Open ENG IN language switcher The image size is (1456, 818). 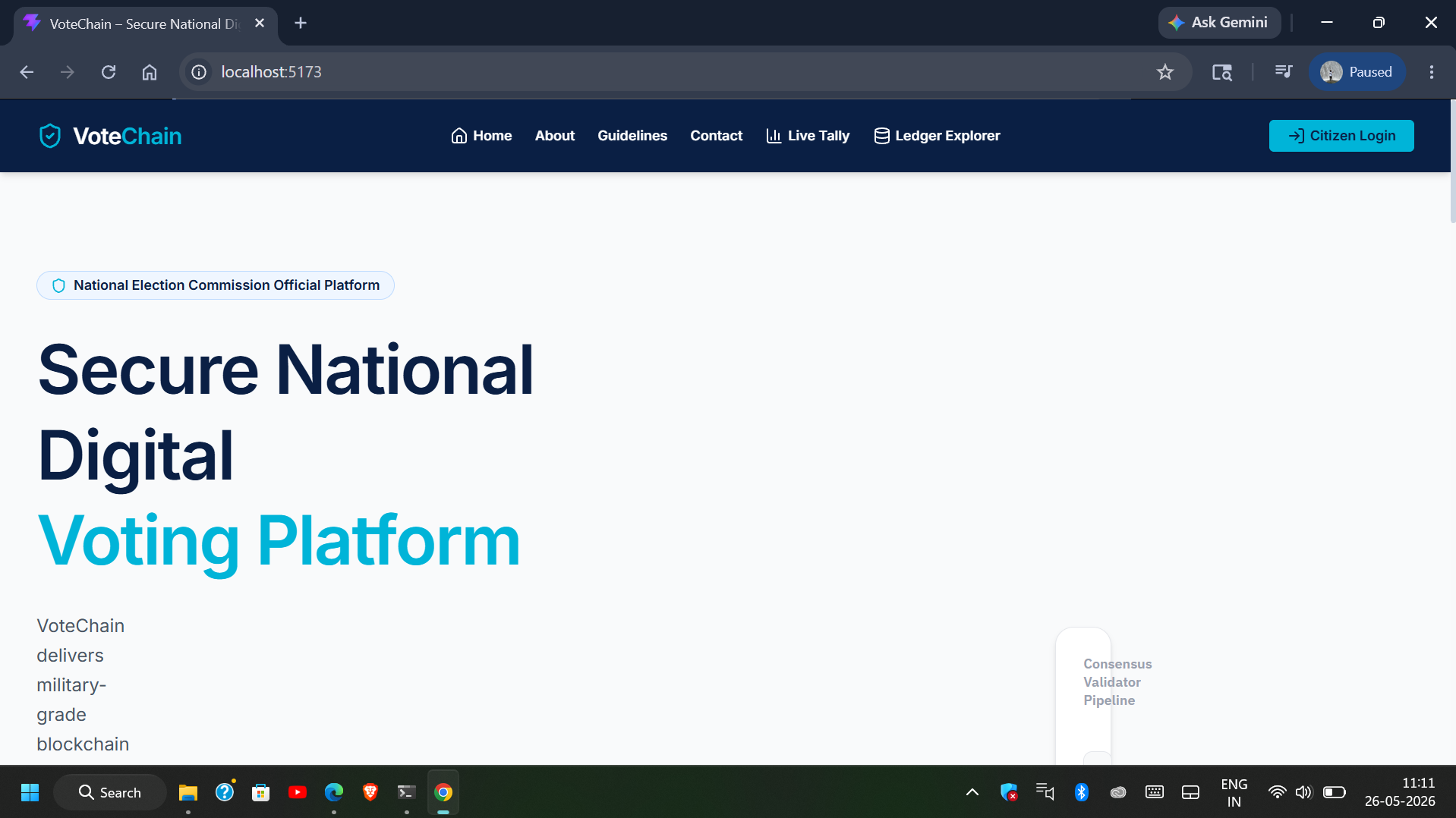click(x=1234, y=792)
